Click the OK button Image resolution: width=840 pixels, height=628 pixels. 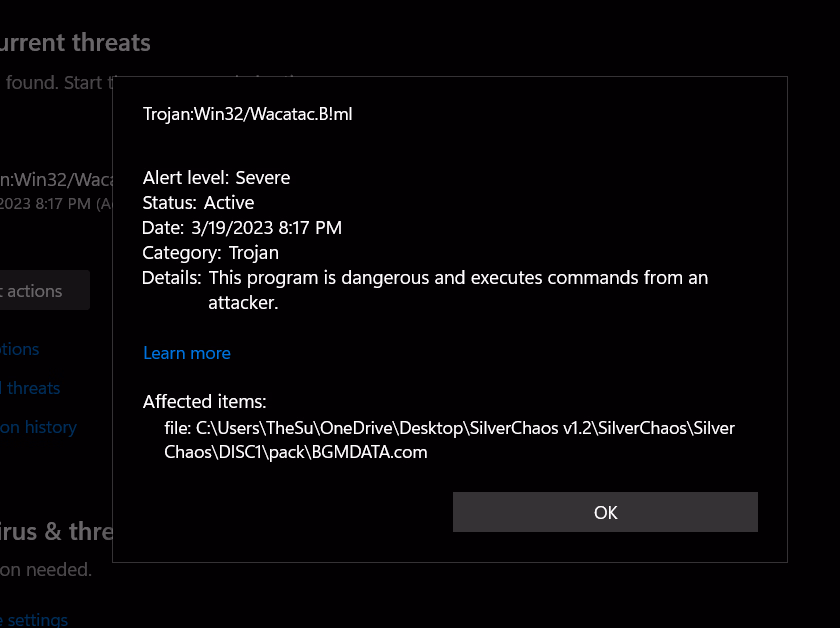click(605, 512)
